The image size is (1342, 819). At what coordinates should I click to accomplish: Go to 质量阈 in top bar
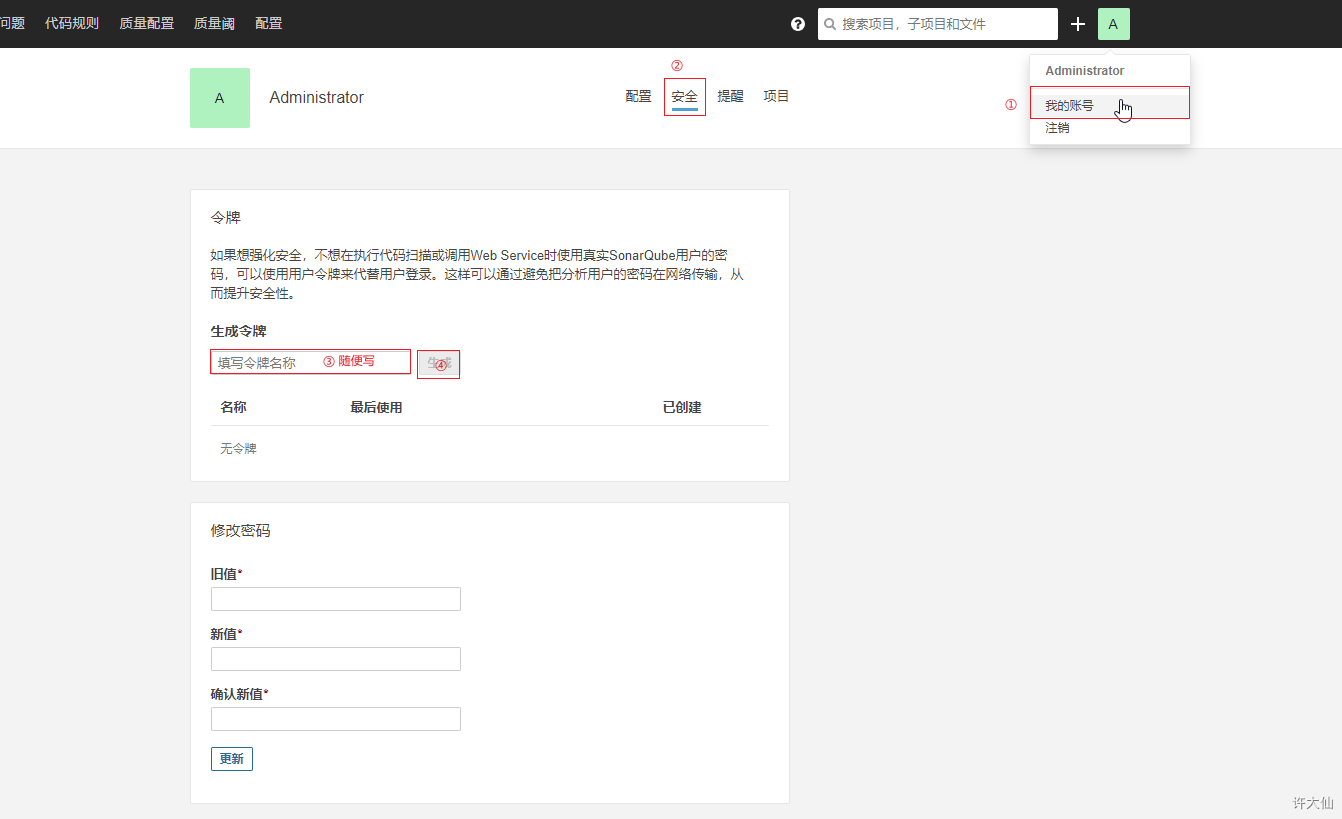tap(214, 23)
